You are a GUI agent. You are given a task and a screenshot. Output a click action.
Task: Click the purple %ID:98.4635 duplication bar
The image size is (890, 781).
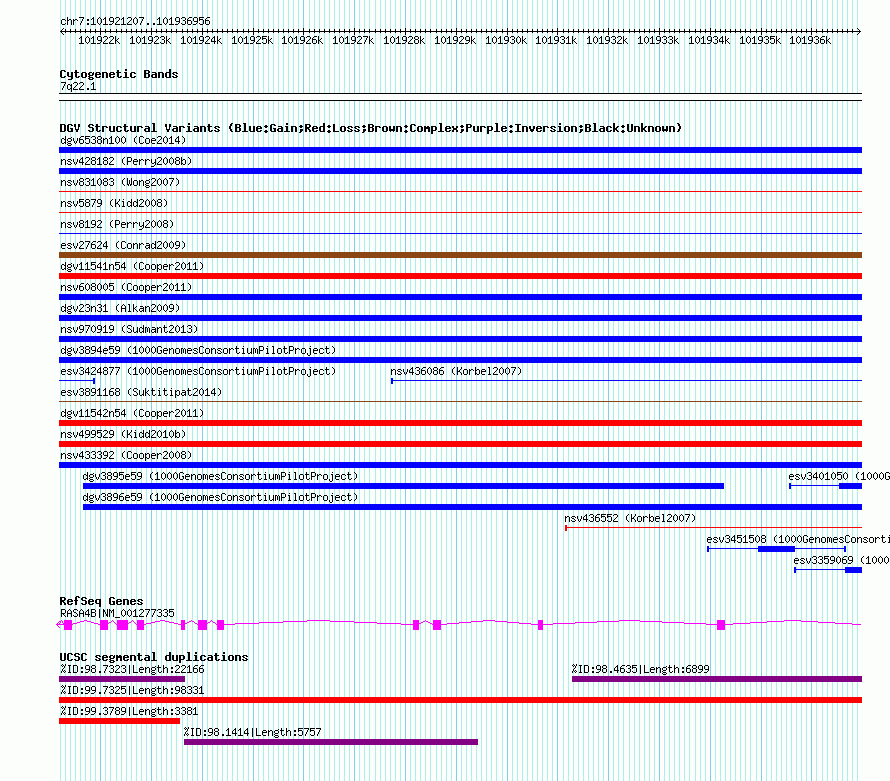(x=717, y=679)
